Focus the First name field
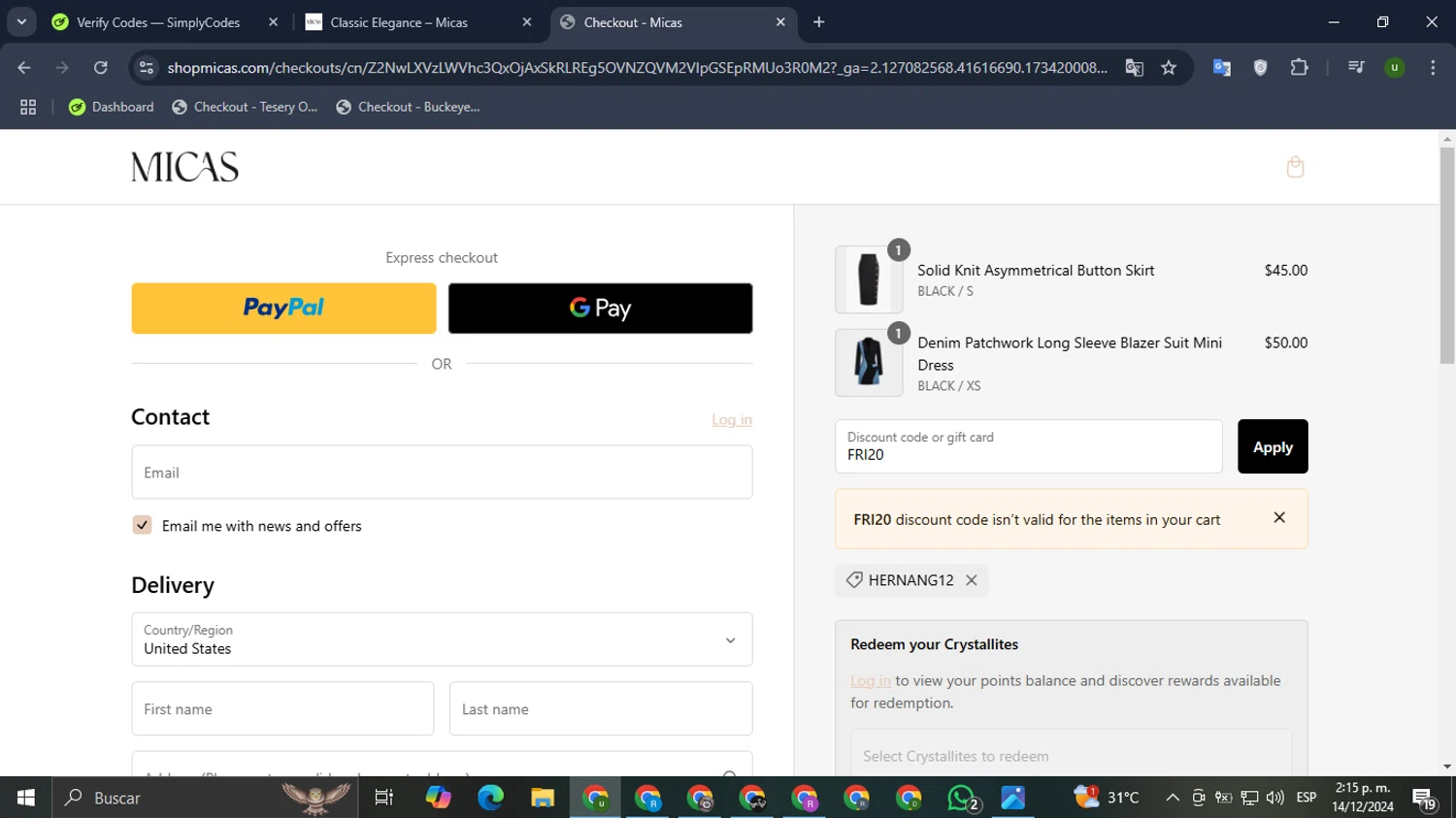The image size is (1456, 818). (282, 708)
